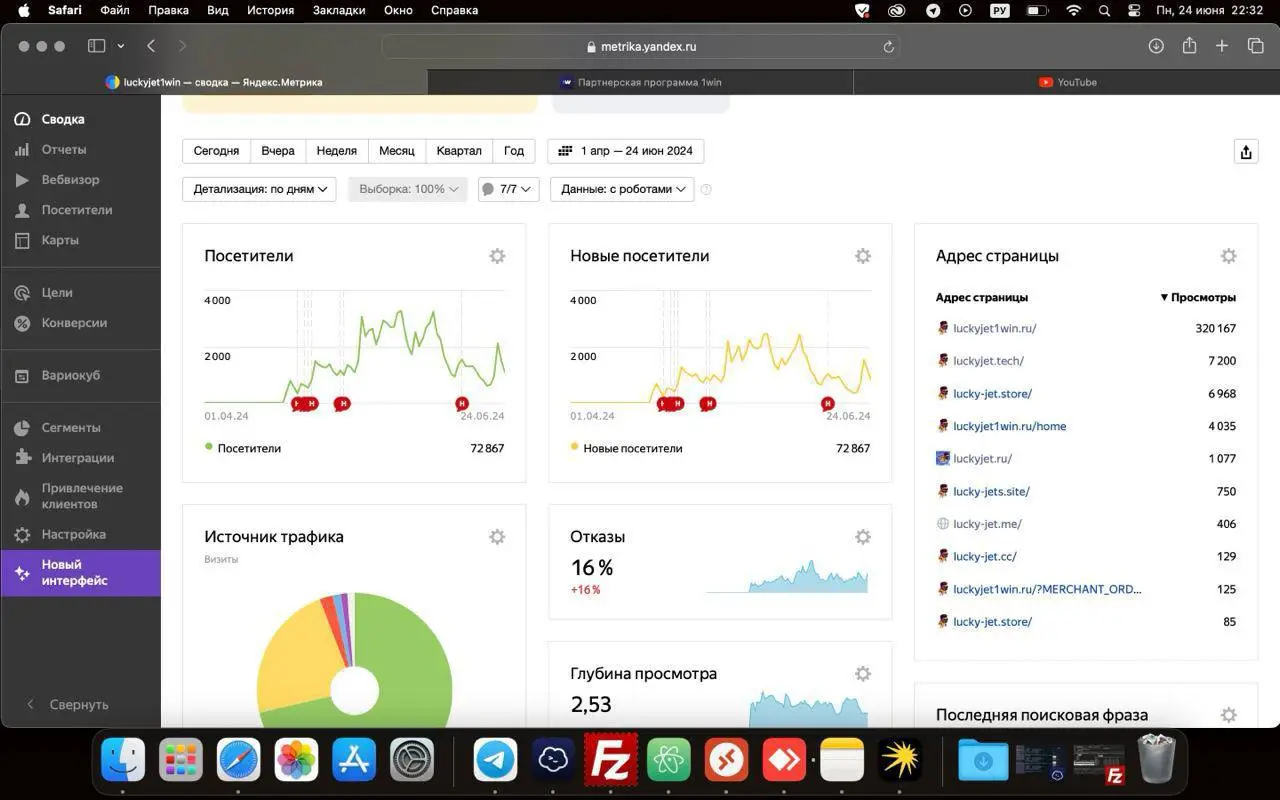Open the 1 апр — 24 июн 2024 date picker

pyautogui.click(x=626, y=151)
